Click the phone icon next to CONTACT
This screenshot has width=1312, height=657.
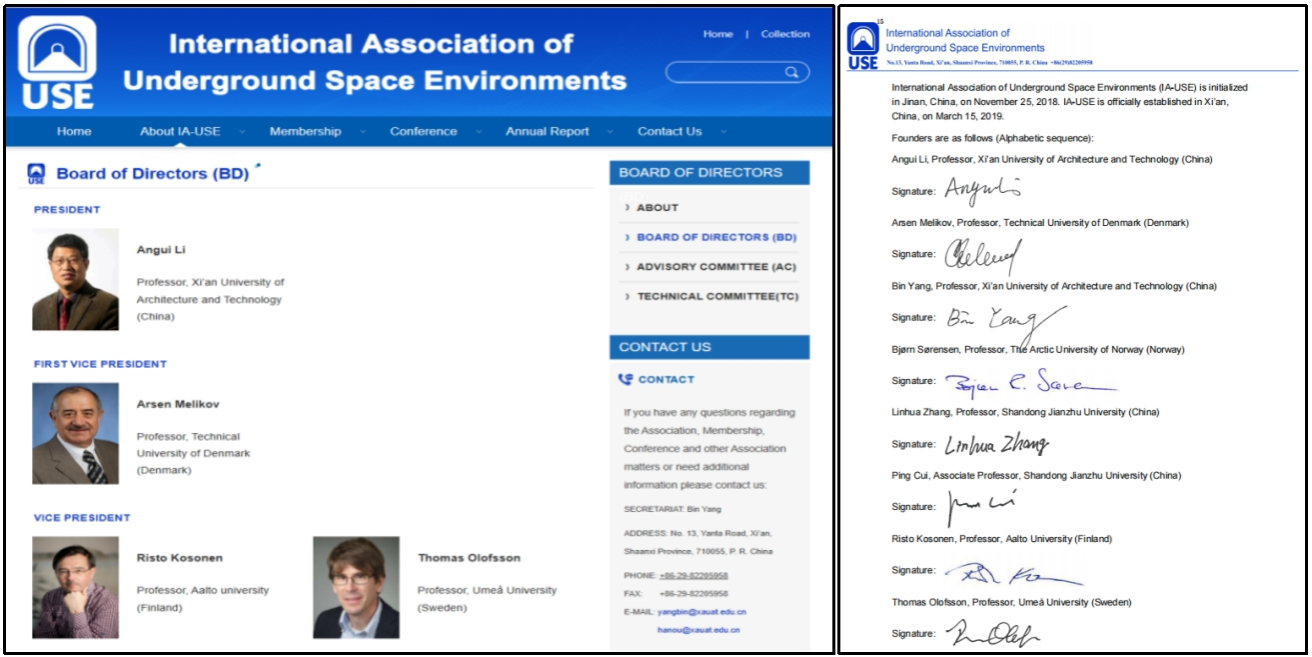point(626,379)
